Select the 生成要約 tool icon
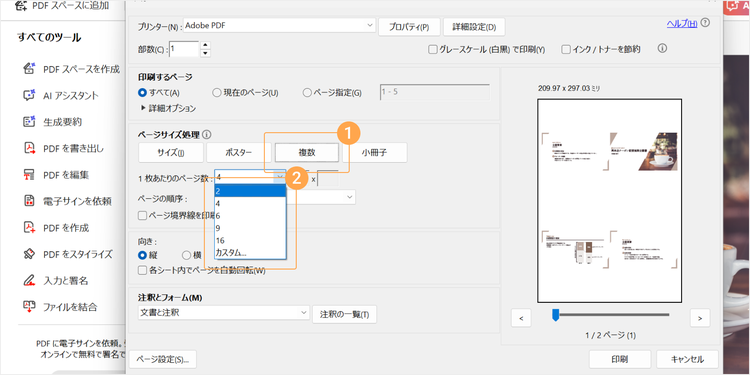Screen dimensions: 750x375 pyautogui.click(x=29, y=121)
